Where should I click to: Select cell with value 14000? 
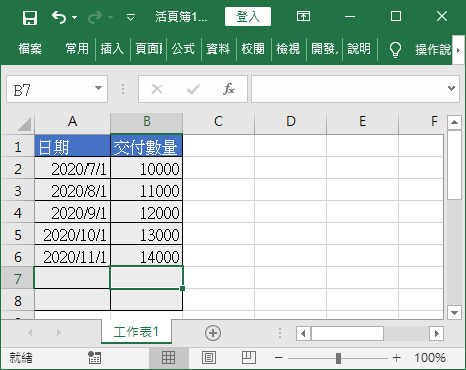click(x=147, y=256)
